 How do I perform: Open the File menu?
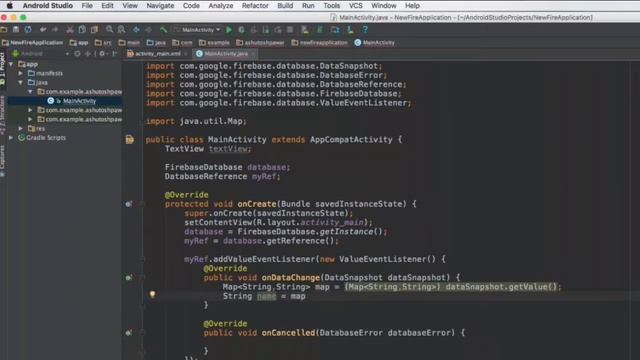click(87, 6)
